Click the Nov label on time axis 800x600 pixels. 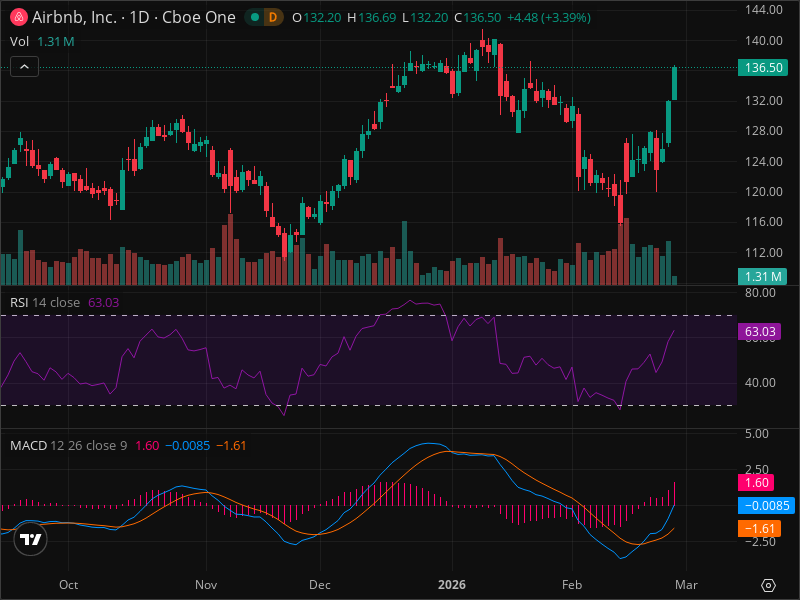tap(206, 585)
